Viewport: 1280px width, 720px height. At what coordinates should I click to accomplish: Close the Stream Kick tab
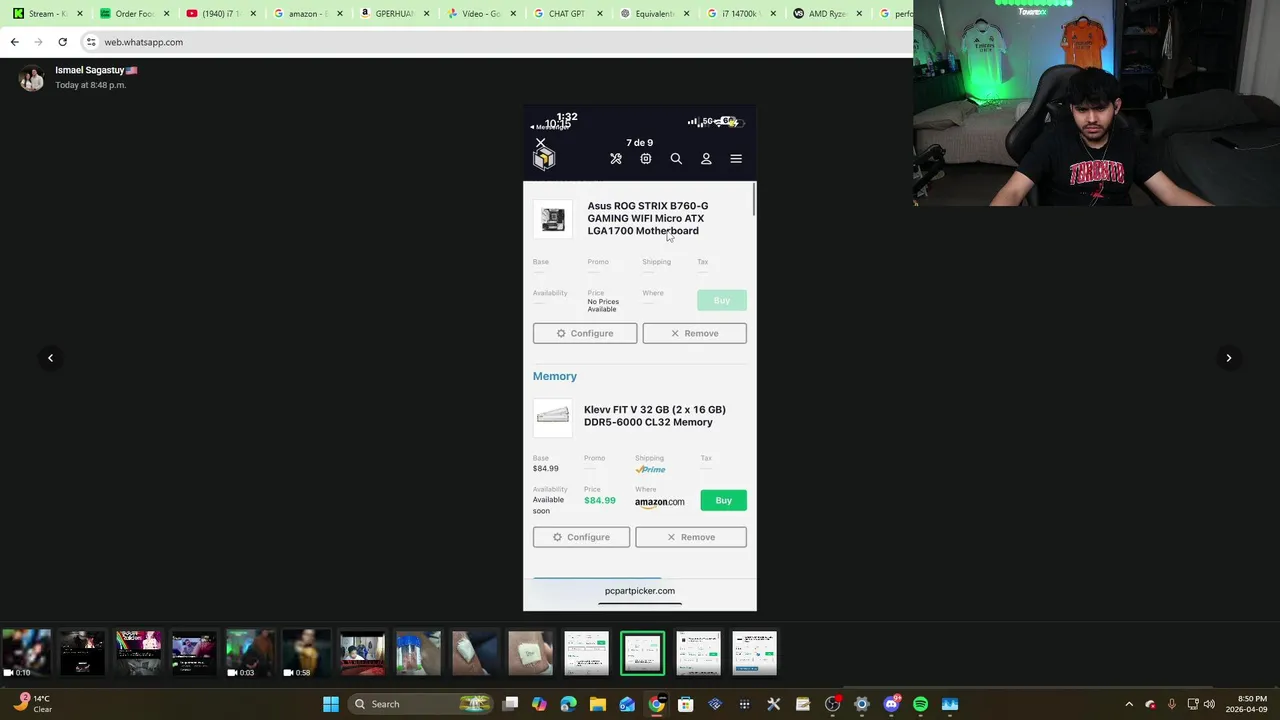80,14
